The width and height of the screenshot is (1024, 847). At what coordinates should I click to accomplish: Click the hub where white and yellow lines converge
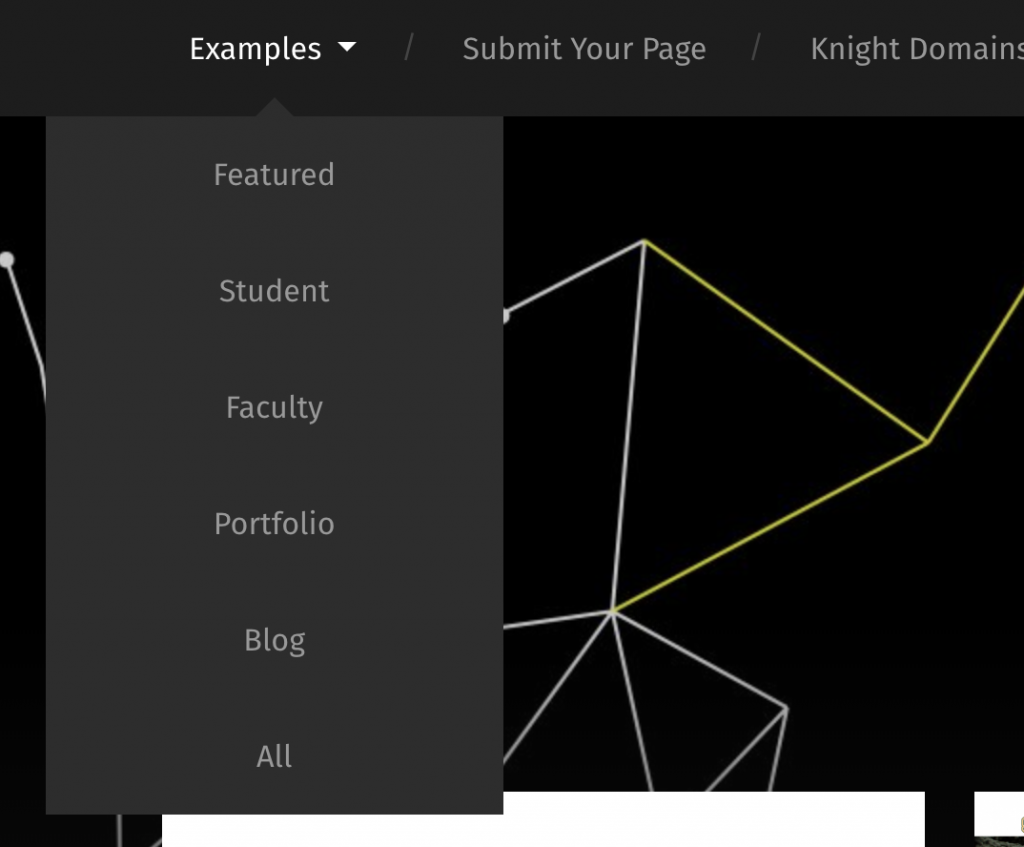pyautogui.click(x=612, y=611)
